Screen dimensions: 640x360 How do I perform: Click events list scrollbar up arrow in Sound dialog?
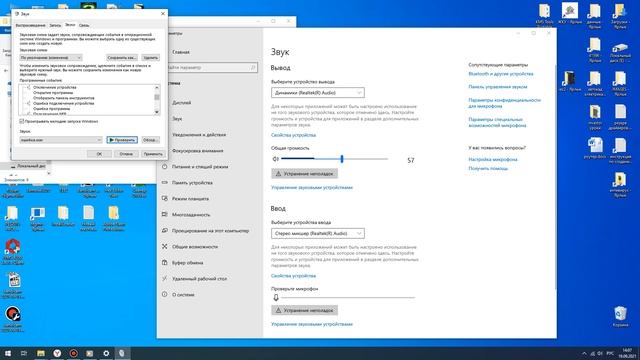coord(157,87)
